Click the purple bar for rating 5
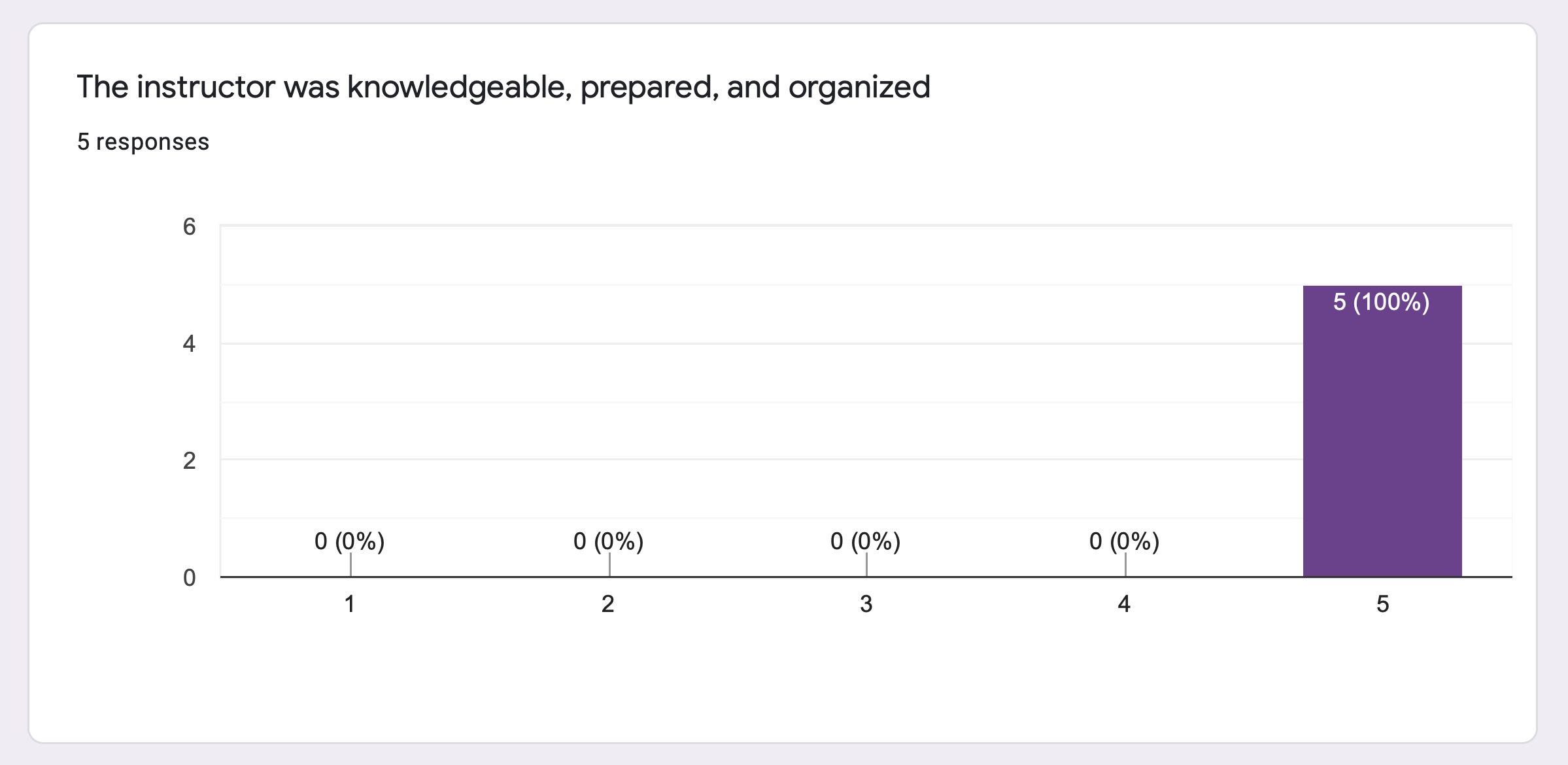 pos(1382,445)
